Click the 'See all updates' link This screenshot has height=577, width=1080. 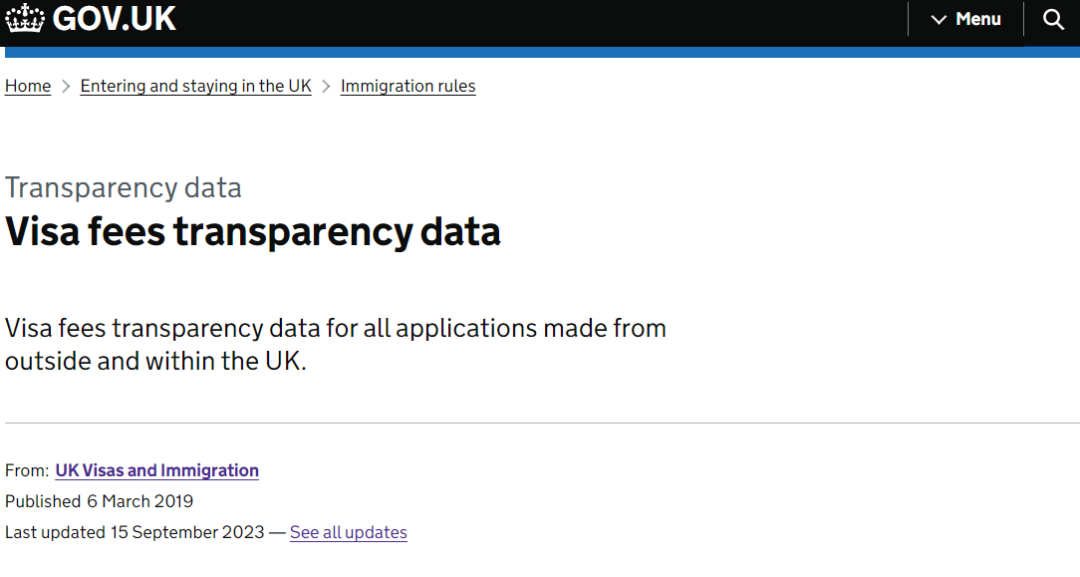pos(348,532)
